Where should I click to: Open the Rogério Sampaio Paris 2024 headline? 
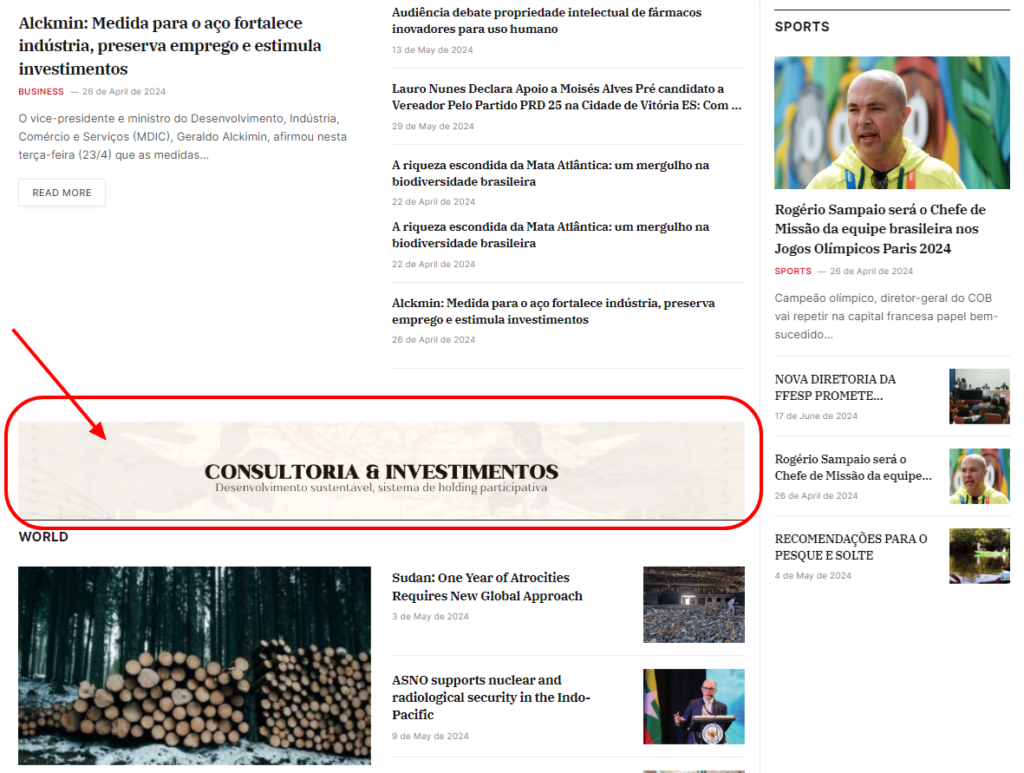tap(890, 228)
